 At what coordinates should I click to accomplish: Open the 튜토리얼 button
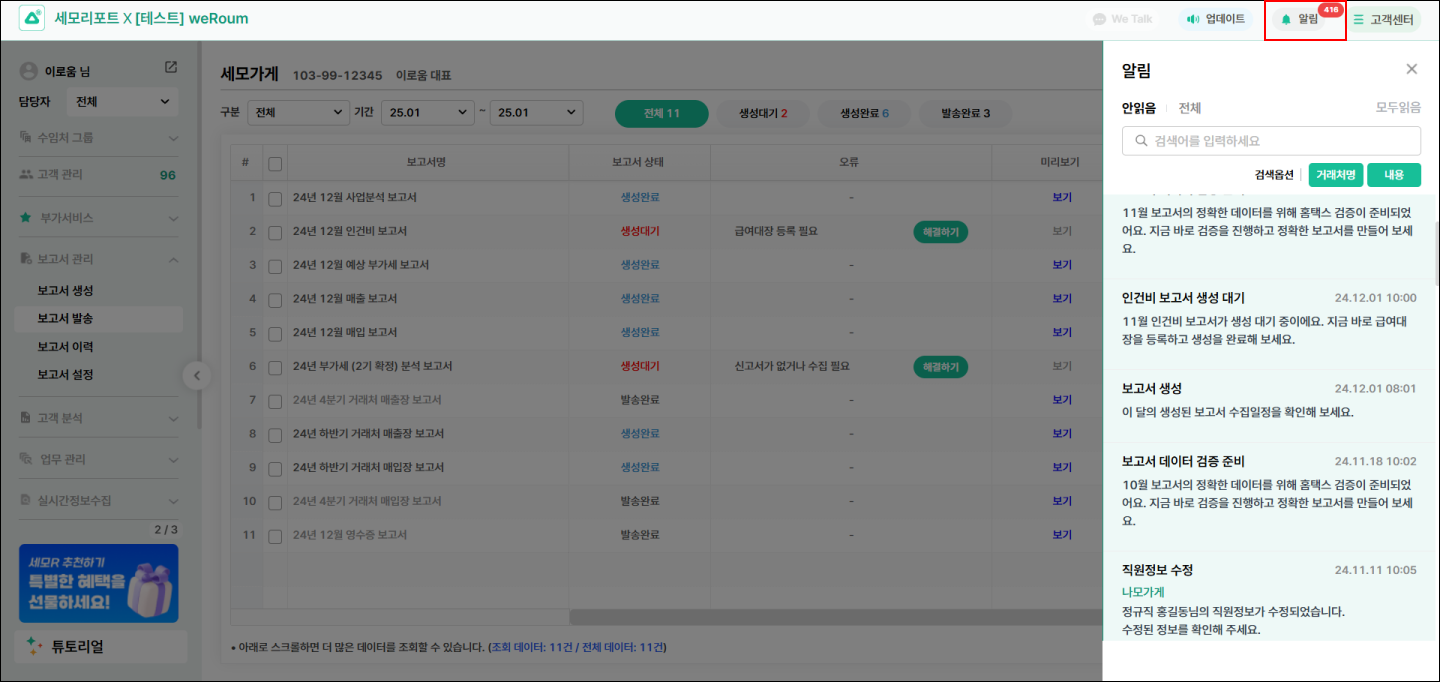(x=100, y=647)
